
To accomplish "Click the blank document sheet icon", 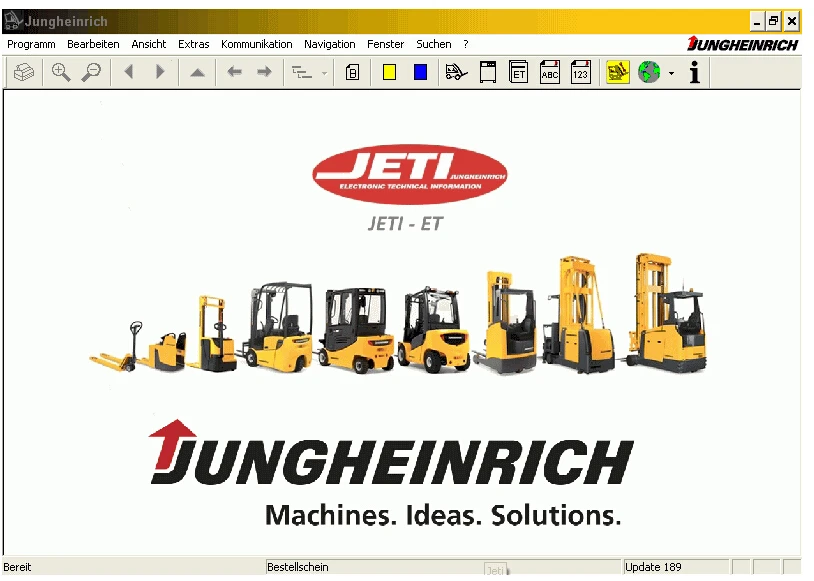I will [488, 72].
